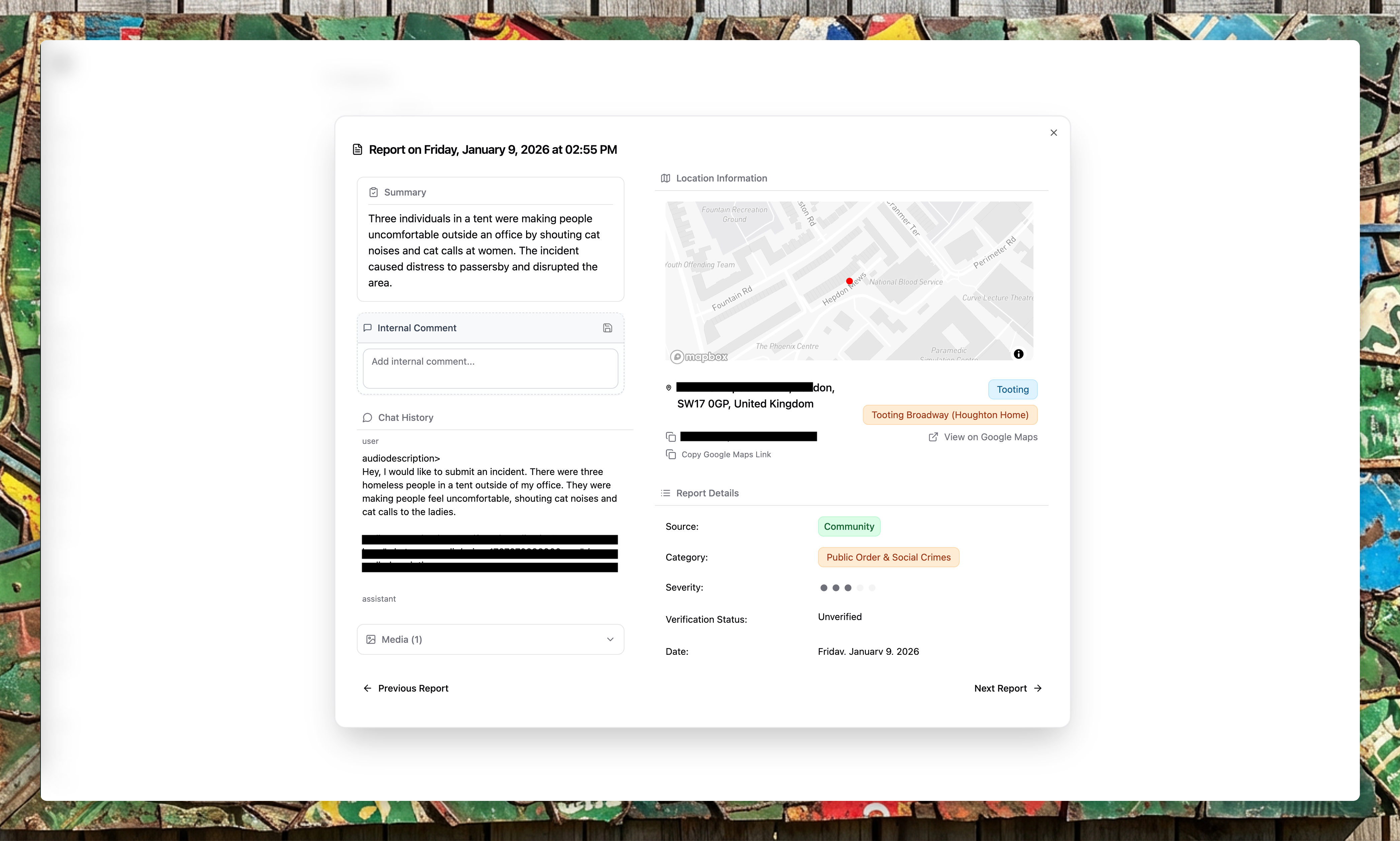Select the Tooting Broadway (Houghton Home) tag
1400x841 pixels.
coord(950,415)
